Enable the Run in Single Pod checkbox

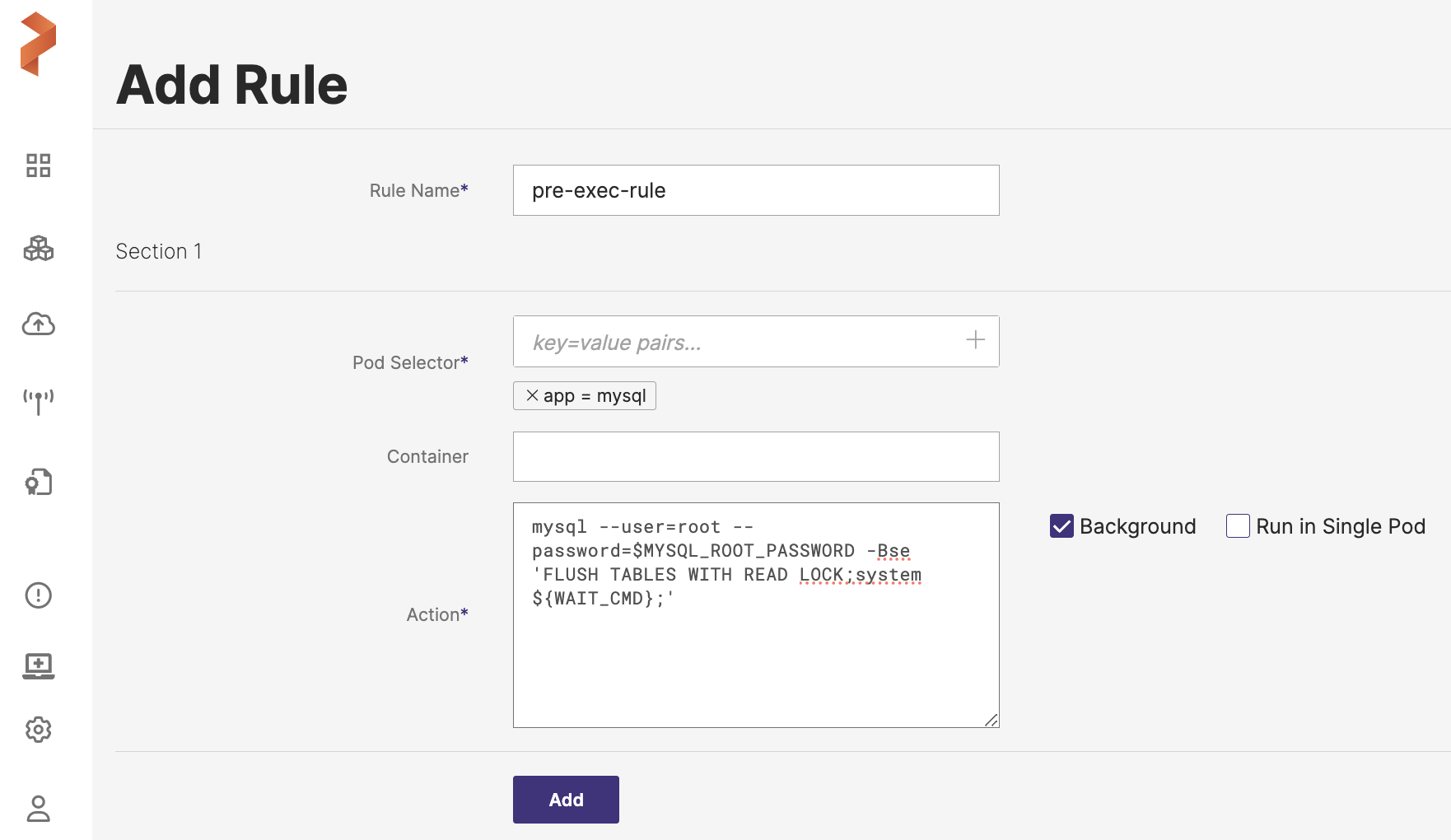[1238, 526]
